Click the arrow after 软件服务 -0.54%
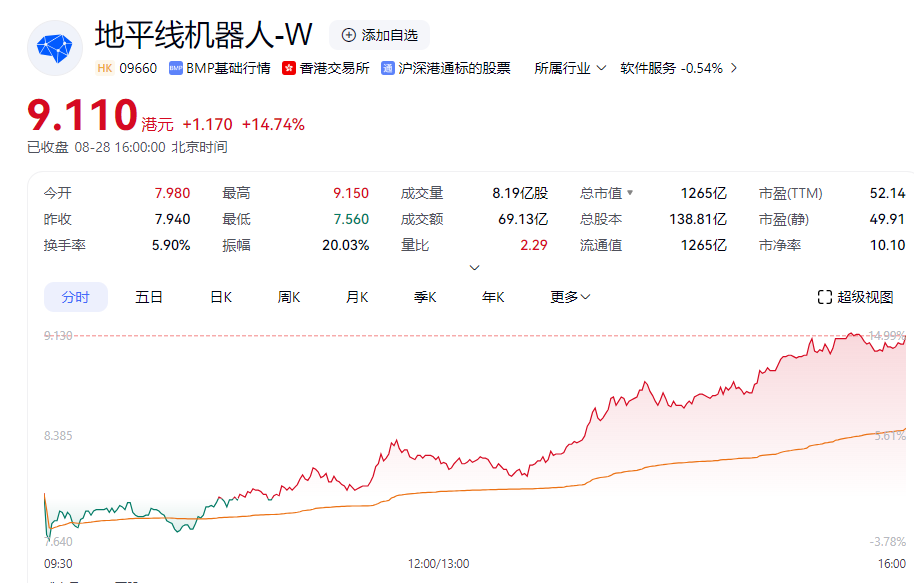 point(734,68)
